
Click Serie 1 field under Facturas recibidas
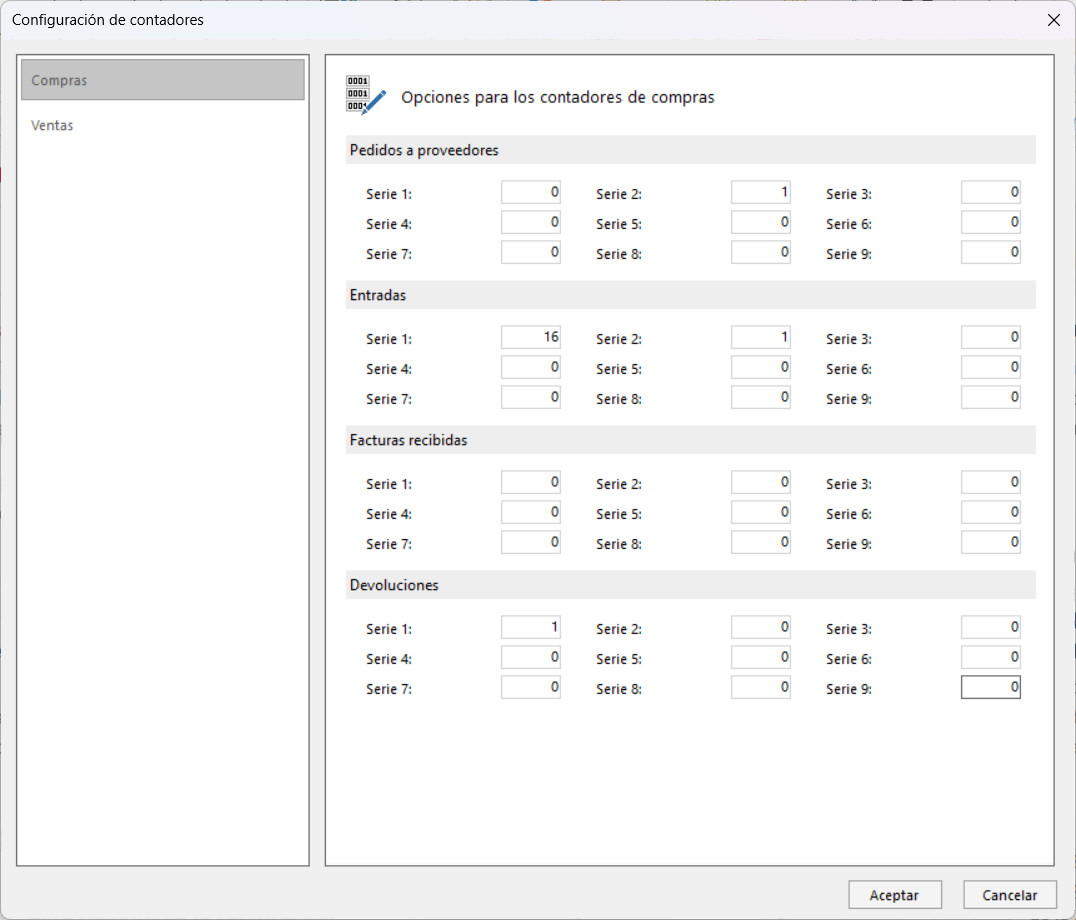530,482
